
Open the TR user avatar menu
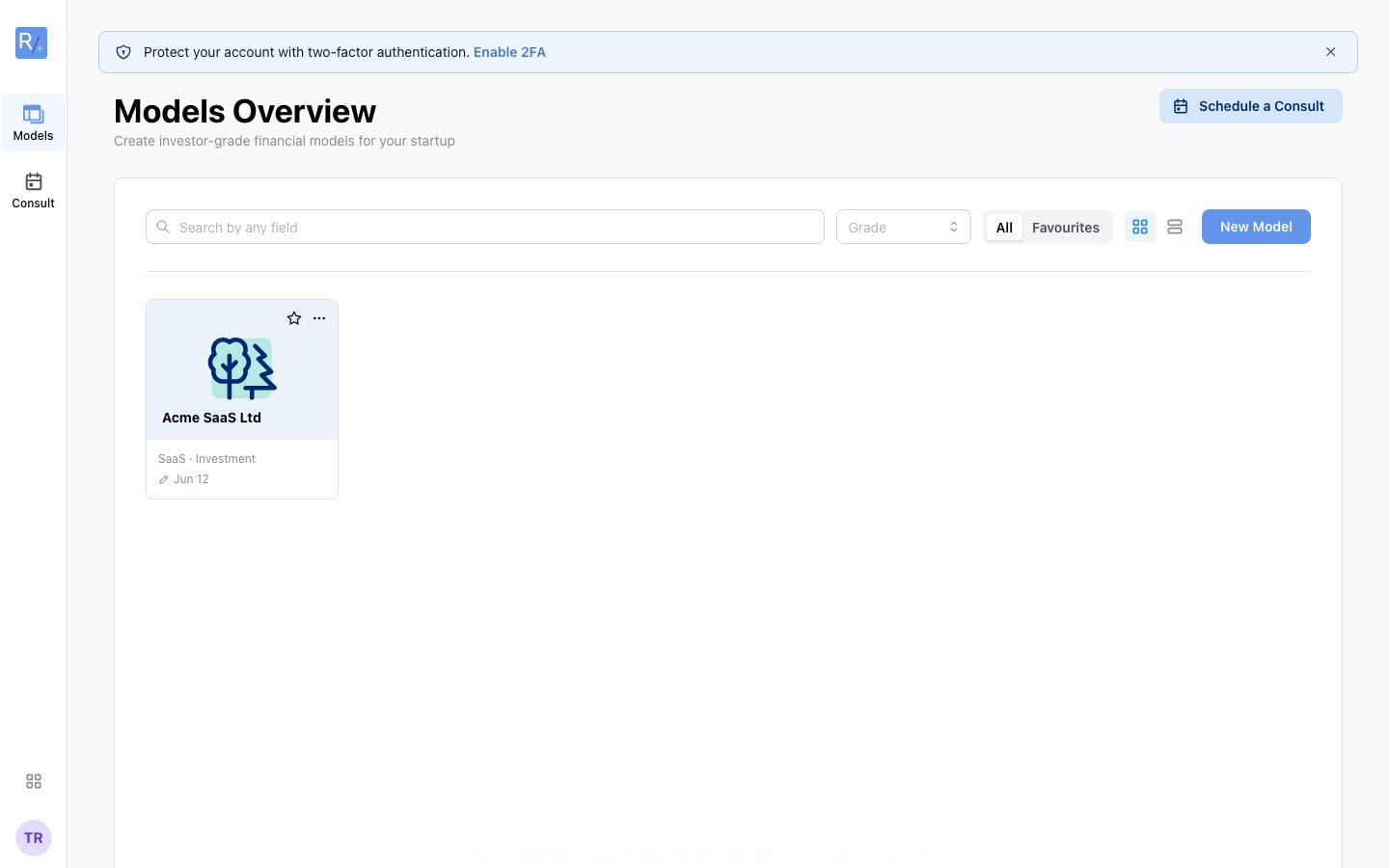coord(34,838)
